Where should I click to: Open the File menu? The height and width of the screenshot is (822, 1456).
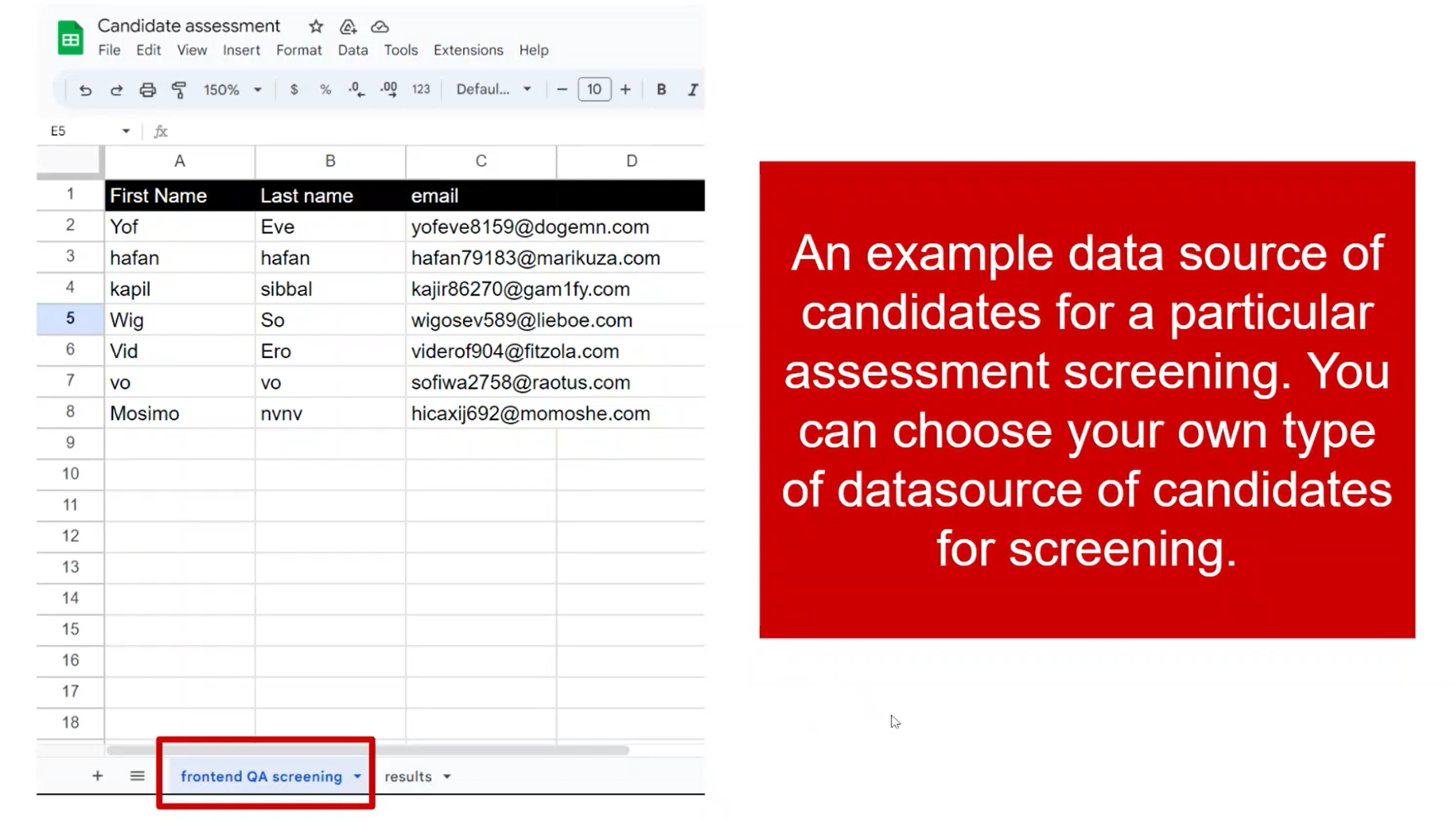point(109,50)
